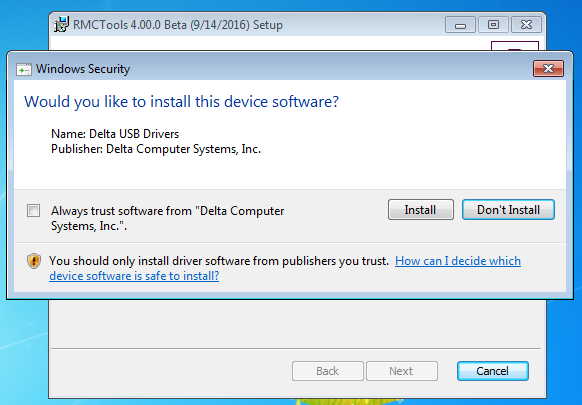582x405 pixels.
Task: Close the Windows Security dialog with red X
Action: tap(548, 69)
